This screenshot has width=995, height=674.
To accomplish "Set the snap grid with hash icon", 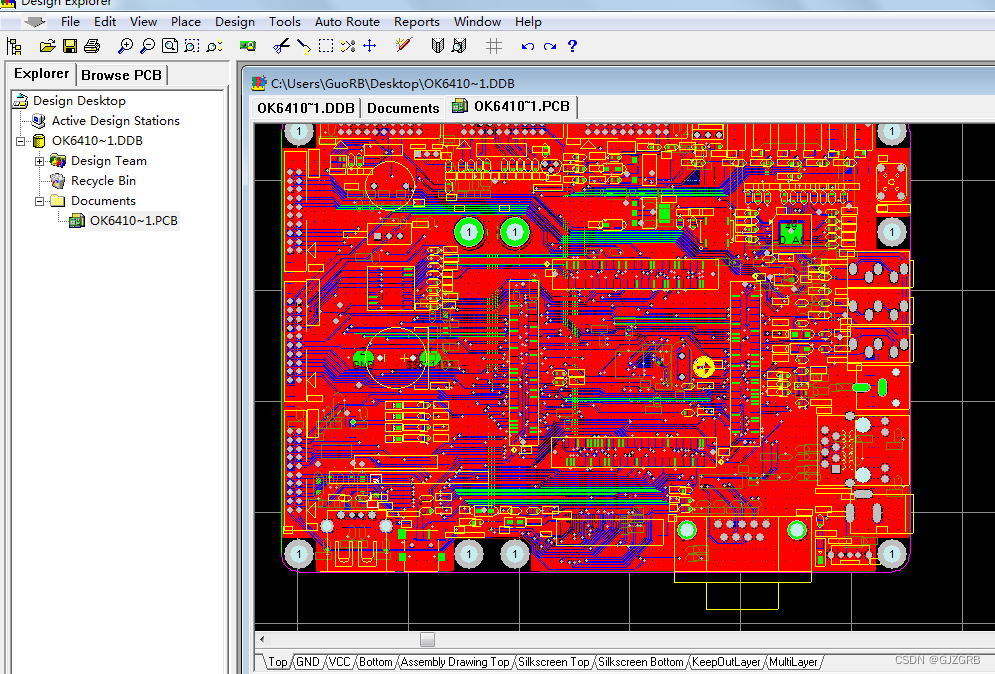I will 494,46.
